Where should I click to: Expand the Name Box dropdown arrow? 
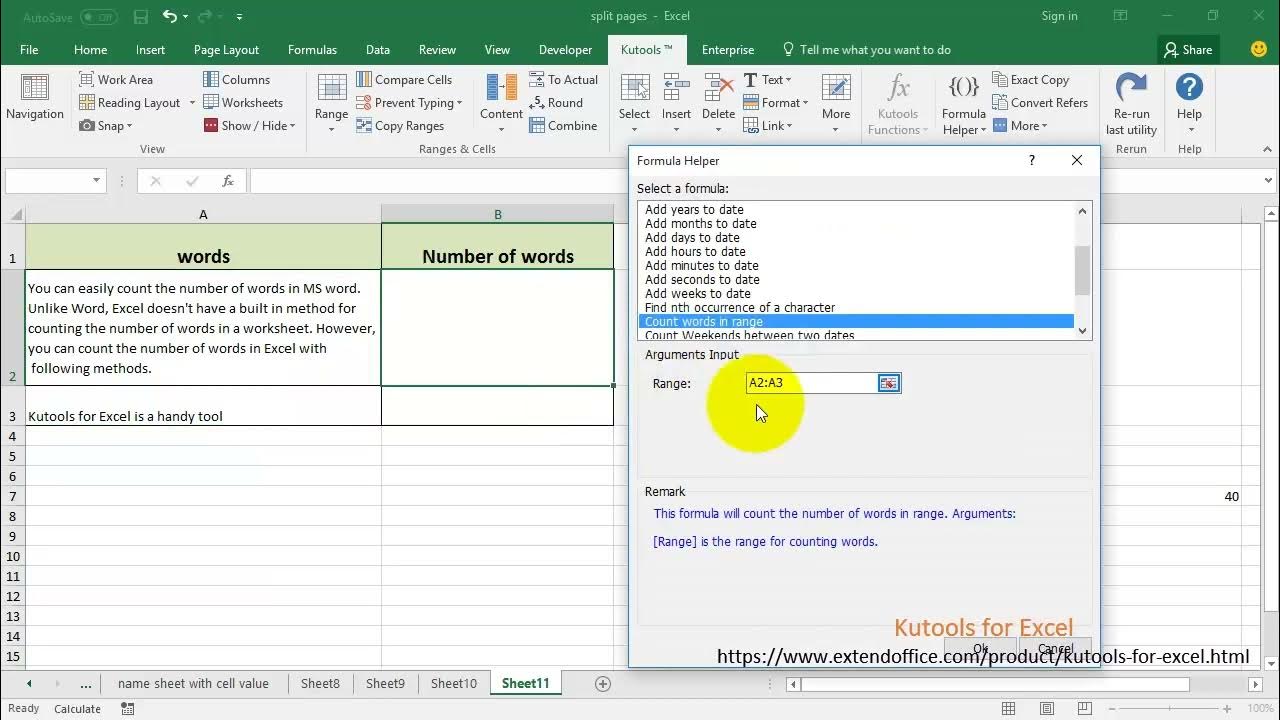tap(97, 181)
